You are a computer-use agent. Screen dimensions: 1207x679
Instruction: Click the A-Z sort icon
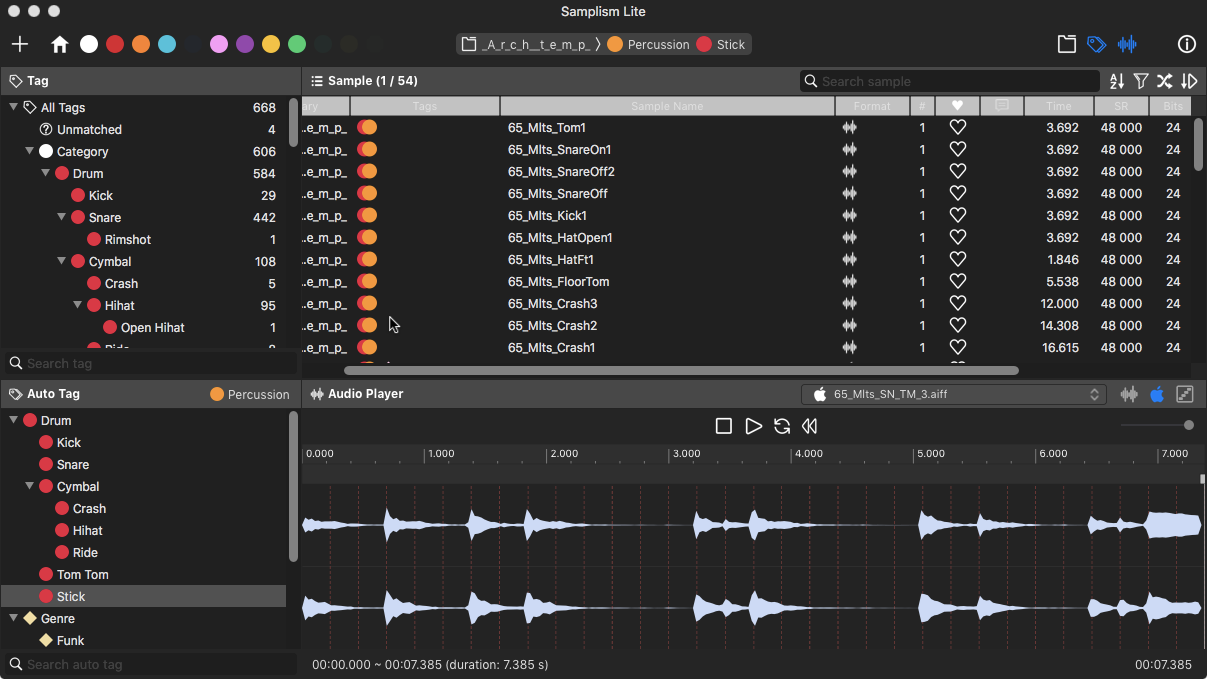click(x=1117, y=81)
